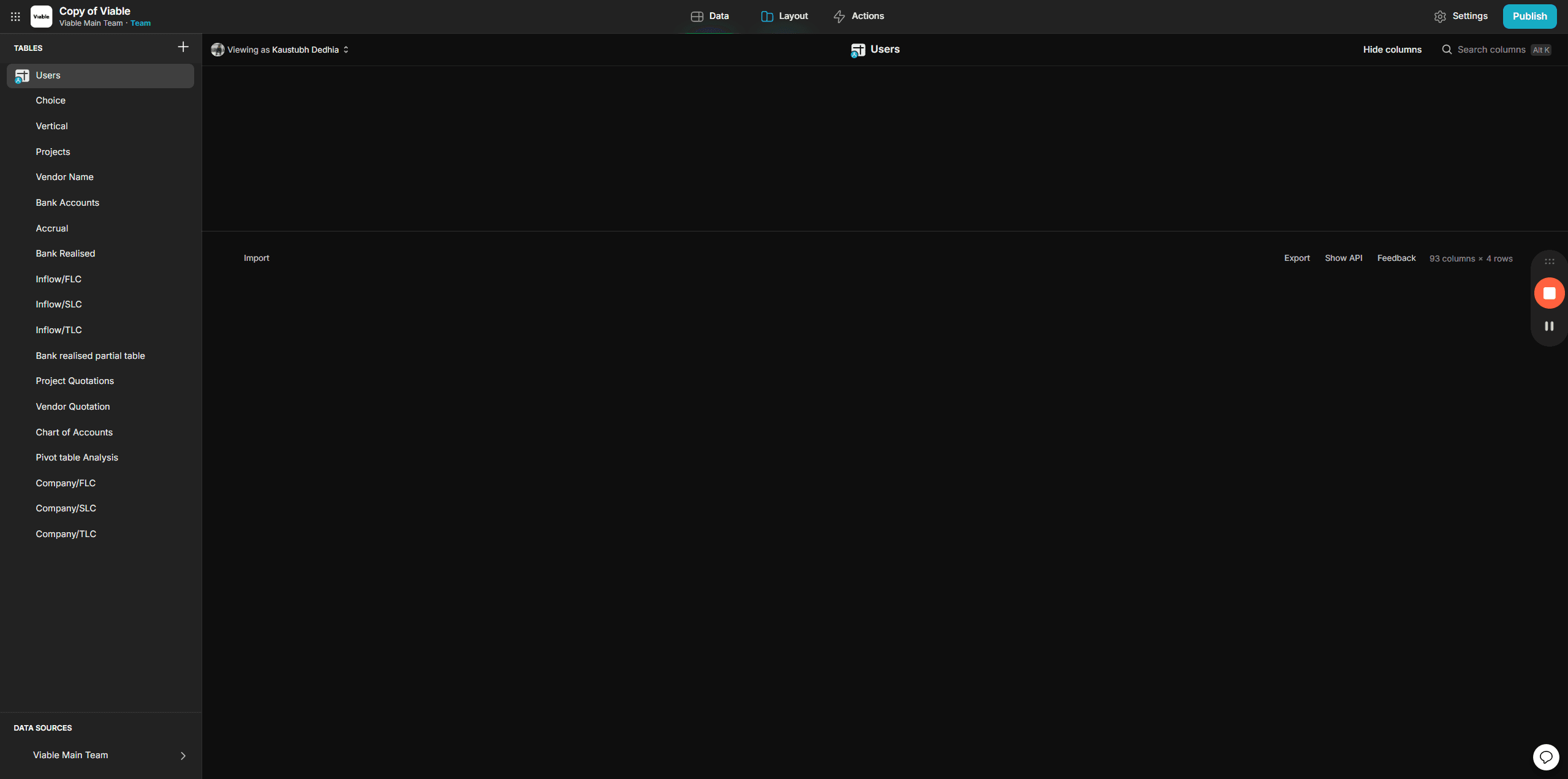1568x779 pixels.
Task: Open the chat support bubble icon
Action: coord(1546,757)
